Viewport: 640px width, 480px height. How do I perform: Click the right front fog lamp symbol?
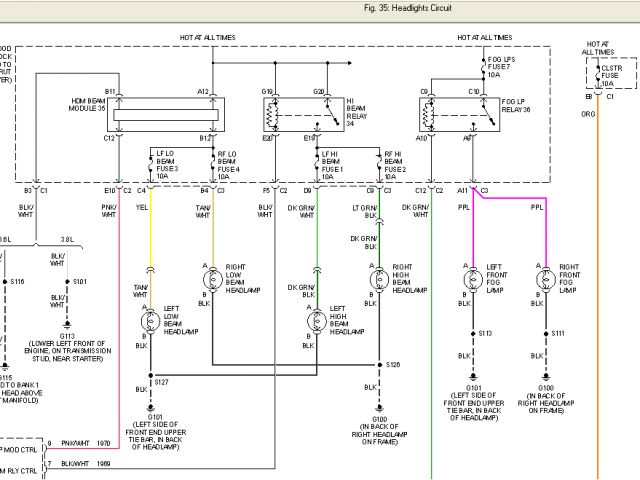545,278
